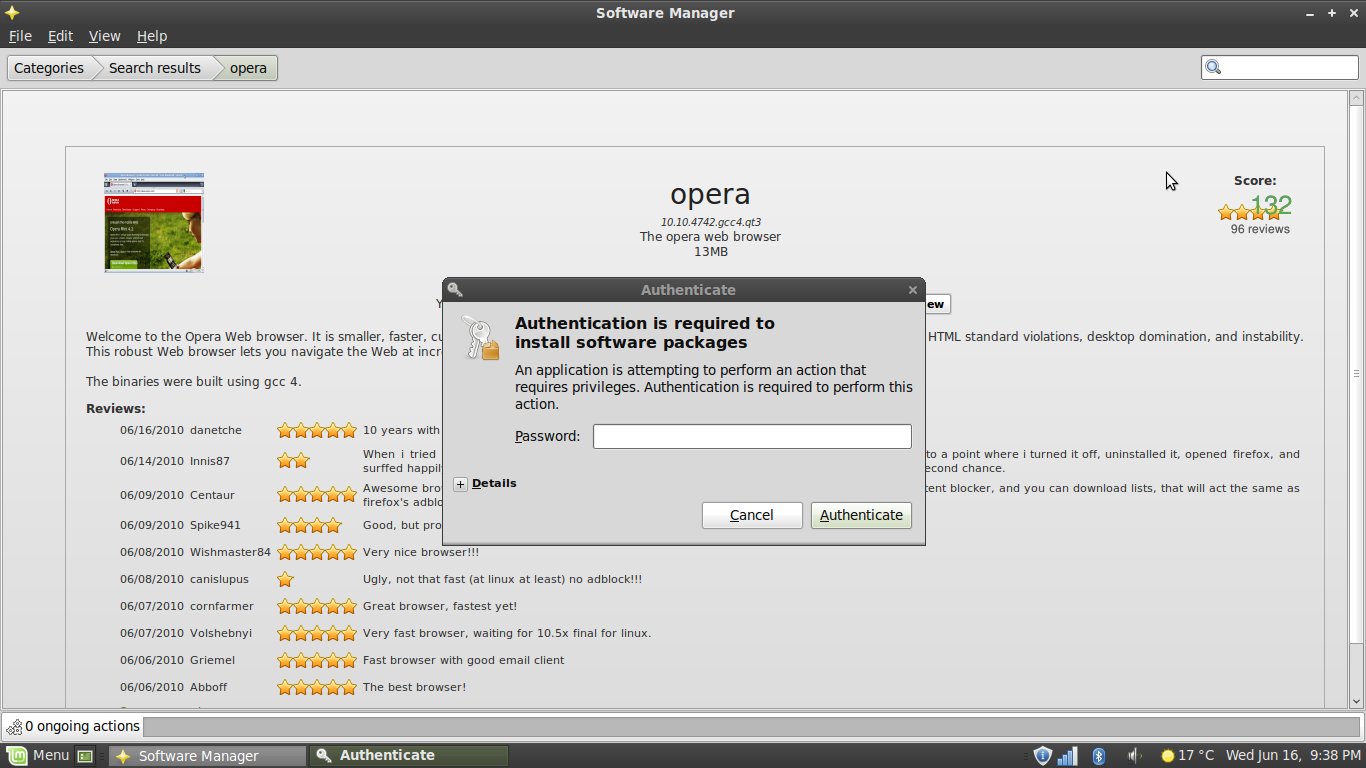Click the gears icon beside ongoing actions
This screenshot has width=1366, height=768.
coord(13,726)
